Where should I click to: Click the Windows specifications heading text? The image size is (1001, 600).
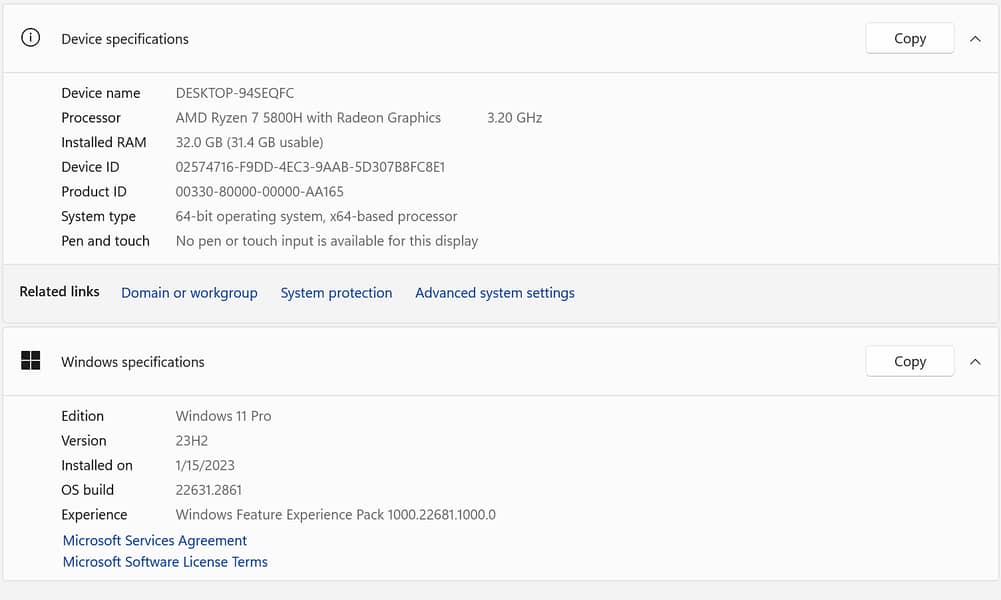pyautogui.click(x=133, y=362)
